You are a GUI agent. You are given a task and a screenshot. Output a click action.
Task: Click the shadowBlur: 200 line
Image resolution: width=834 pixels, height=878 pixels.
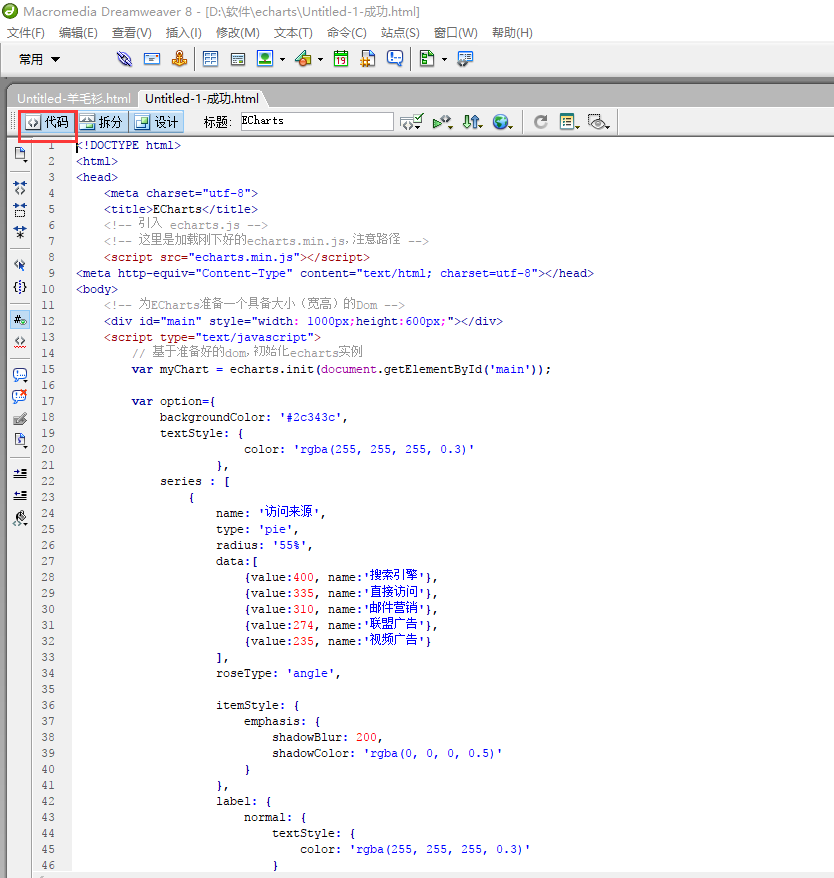pos(327,737)
